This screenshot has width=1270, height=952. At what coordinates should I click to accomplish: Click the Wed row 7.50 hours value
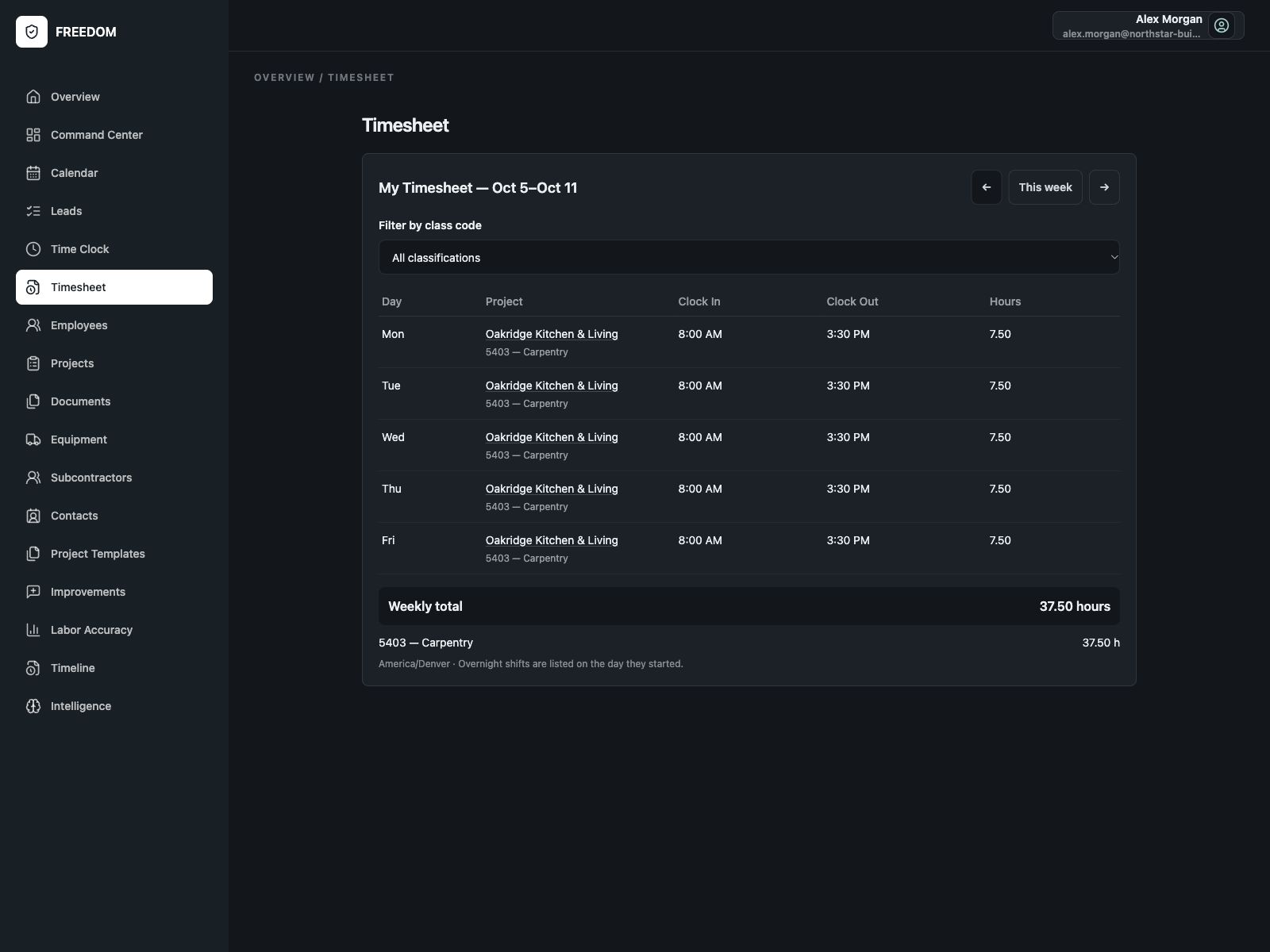(1000, 437)
